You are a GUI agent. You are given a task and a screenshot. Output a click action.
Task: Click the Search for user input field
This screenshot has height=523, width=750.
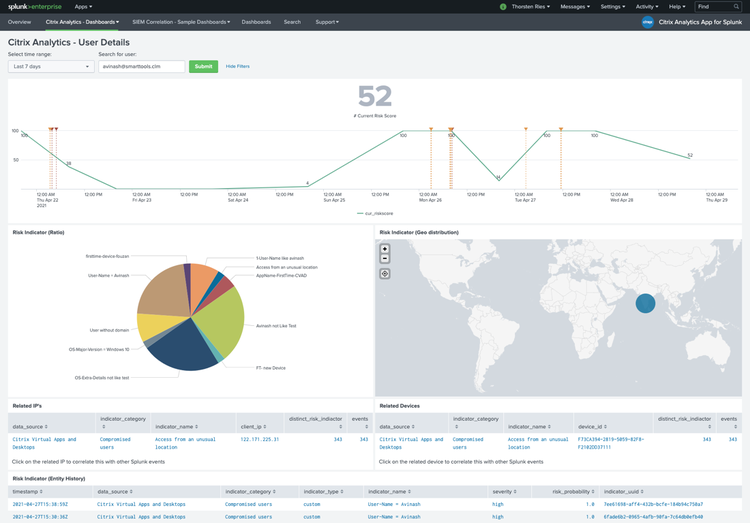click(142, 67)
